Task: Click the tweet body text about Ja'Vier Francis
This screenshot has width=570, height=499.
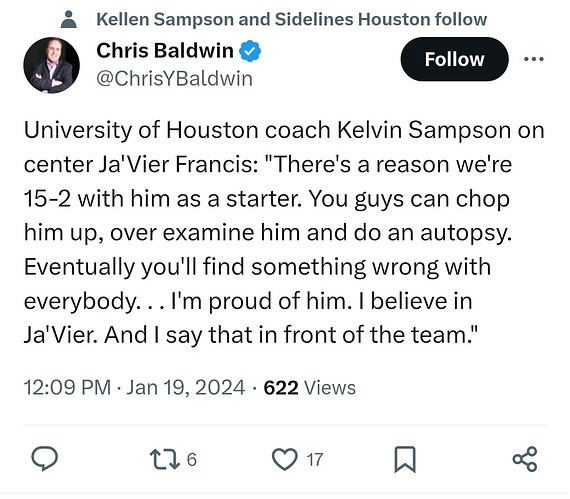Action: click(284, 233)
